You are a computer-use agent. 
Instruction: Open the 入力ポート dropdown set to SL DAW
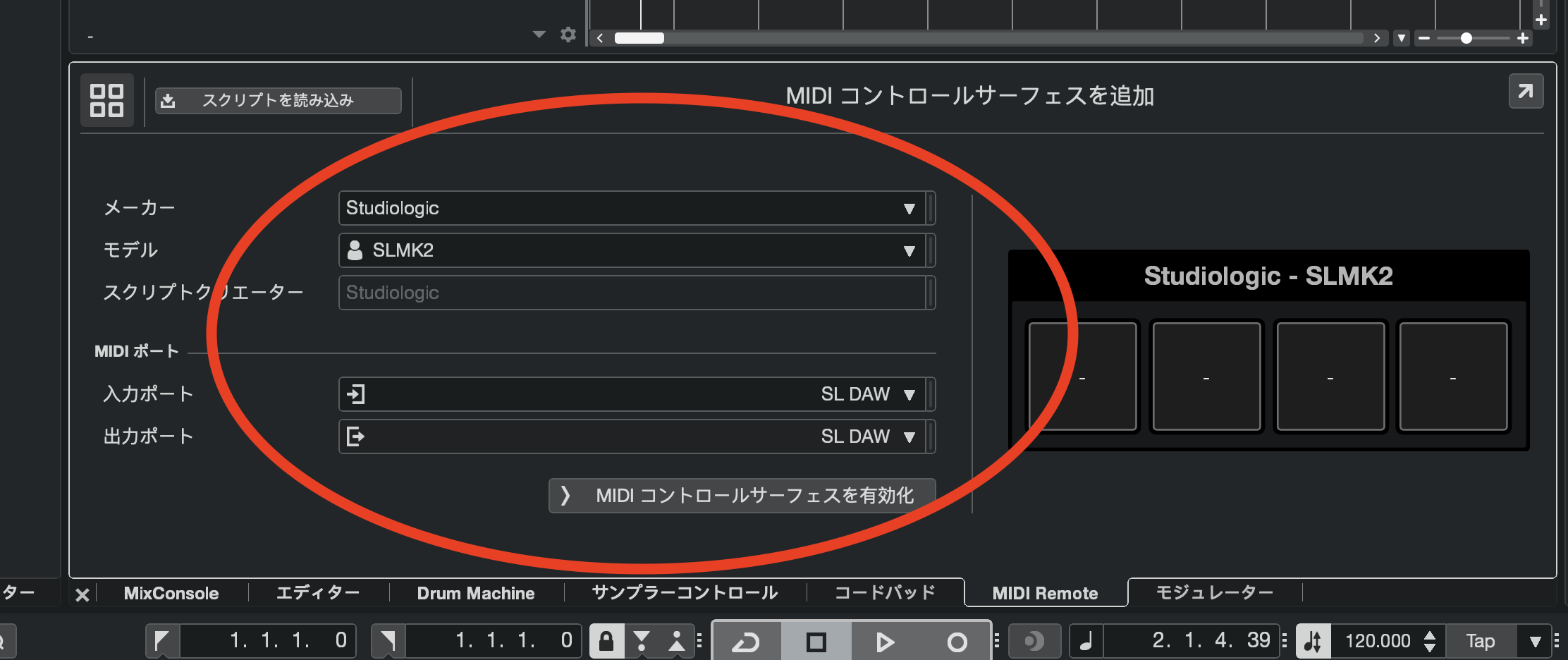click(632, 394)
